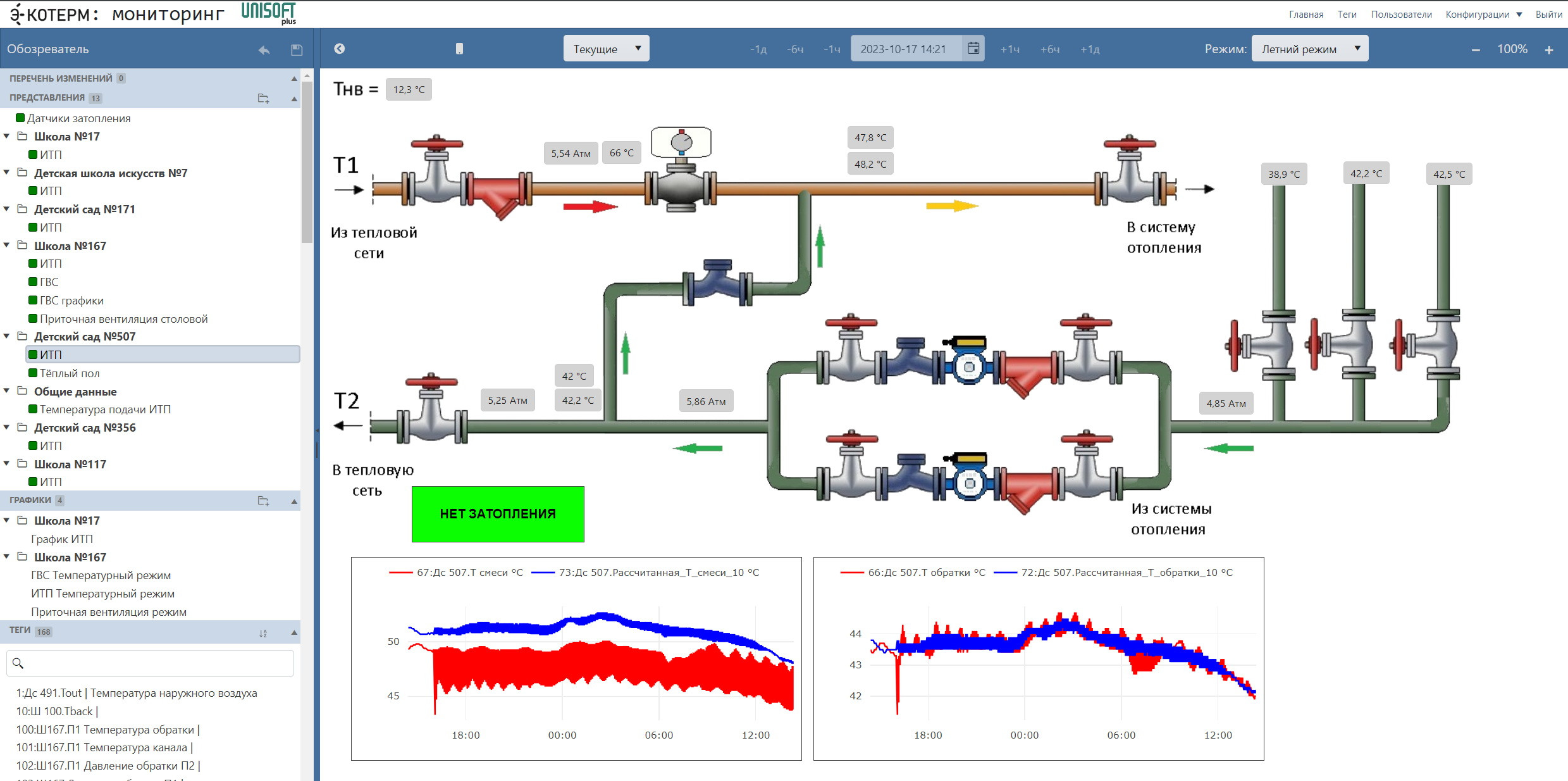This screenshot has height=781, width=1568.
Task: Step forward six hours with +6ч
Action: coord(1050,49)
